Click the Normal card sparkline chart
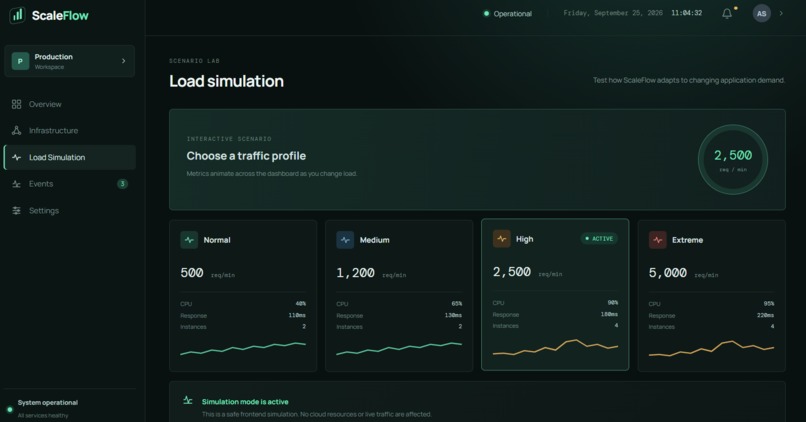Viewport: 806px width, 422px height. pyautogui.click(x=243, y=348)
